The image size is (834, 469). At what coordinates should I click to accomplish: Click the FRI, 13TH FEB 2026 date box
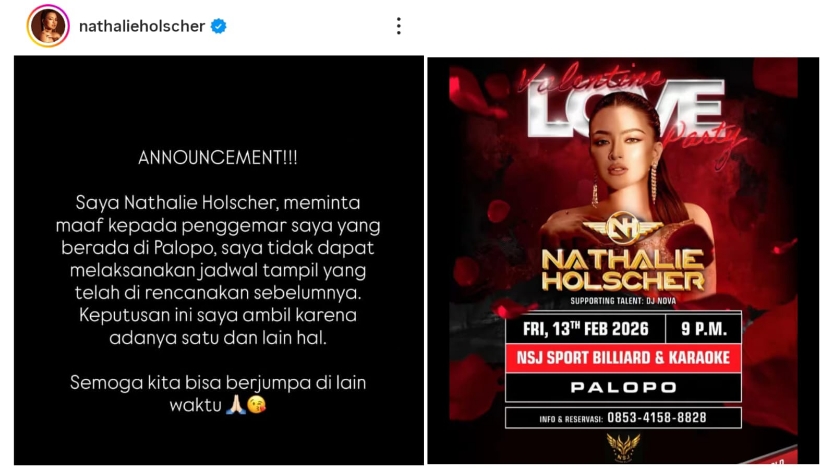click(586, 329)
